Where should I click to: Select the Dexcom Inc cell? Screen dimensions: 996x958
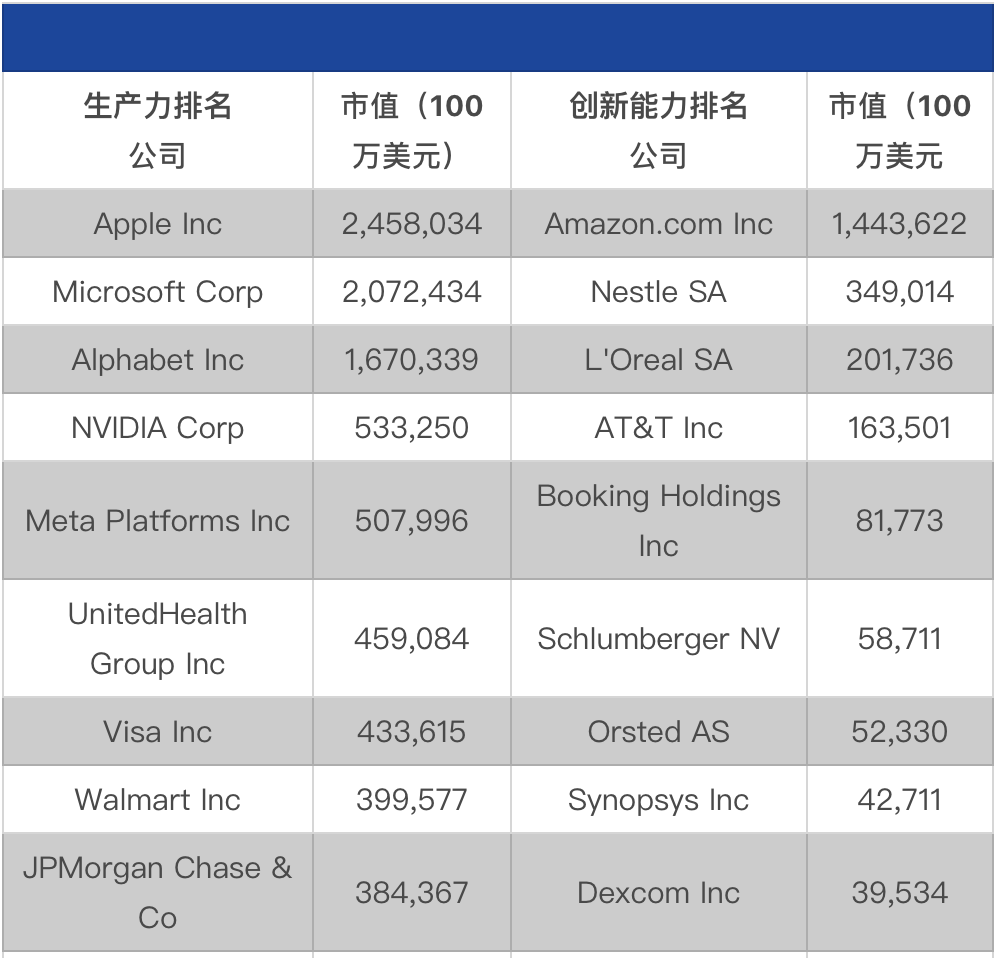coord(659,892)
